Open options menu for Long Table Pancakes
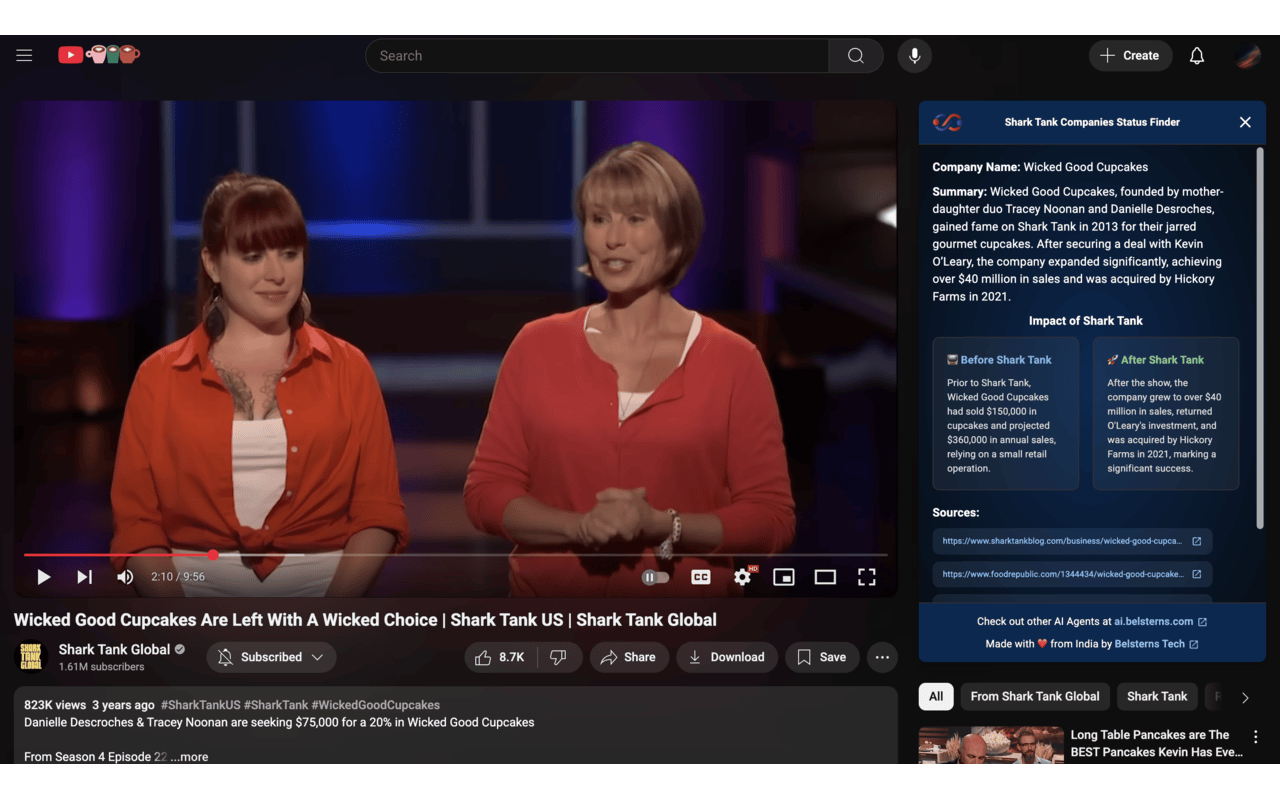Viewport: 1280px width, 800px height. click(x=1256, y=737)
